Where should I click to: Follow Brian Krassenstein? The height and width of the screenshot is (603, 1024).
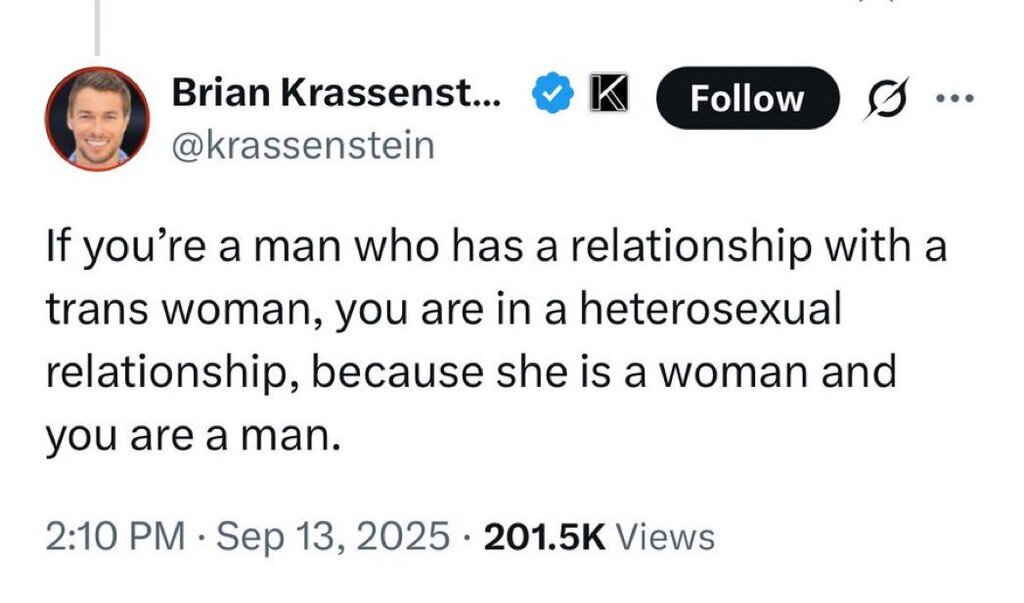coord(746,98)
